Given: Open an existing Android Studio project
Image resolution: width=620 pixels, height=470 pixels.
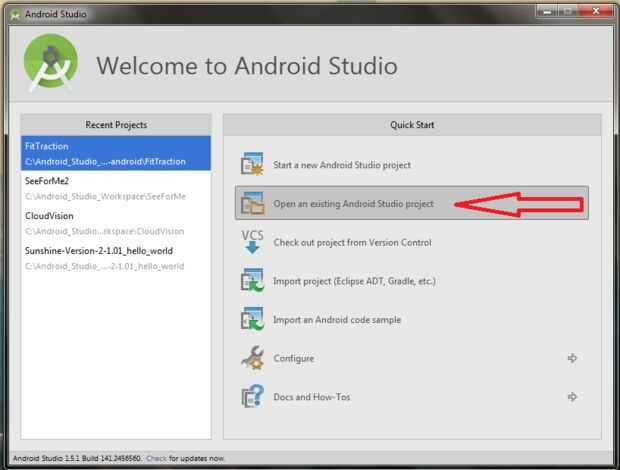Looking at the screenshot, I should (x=412, y=203).
